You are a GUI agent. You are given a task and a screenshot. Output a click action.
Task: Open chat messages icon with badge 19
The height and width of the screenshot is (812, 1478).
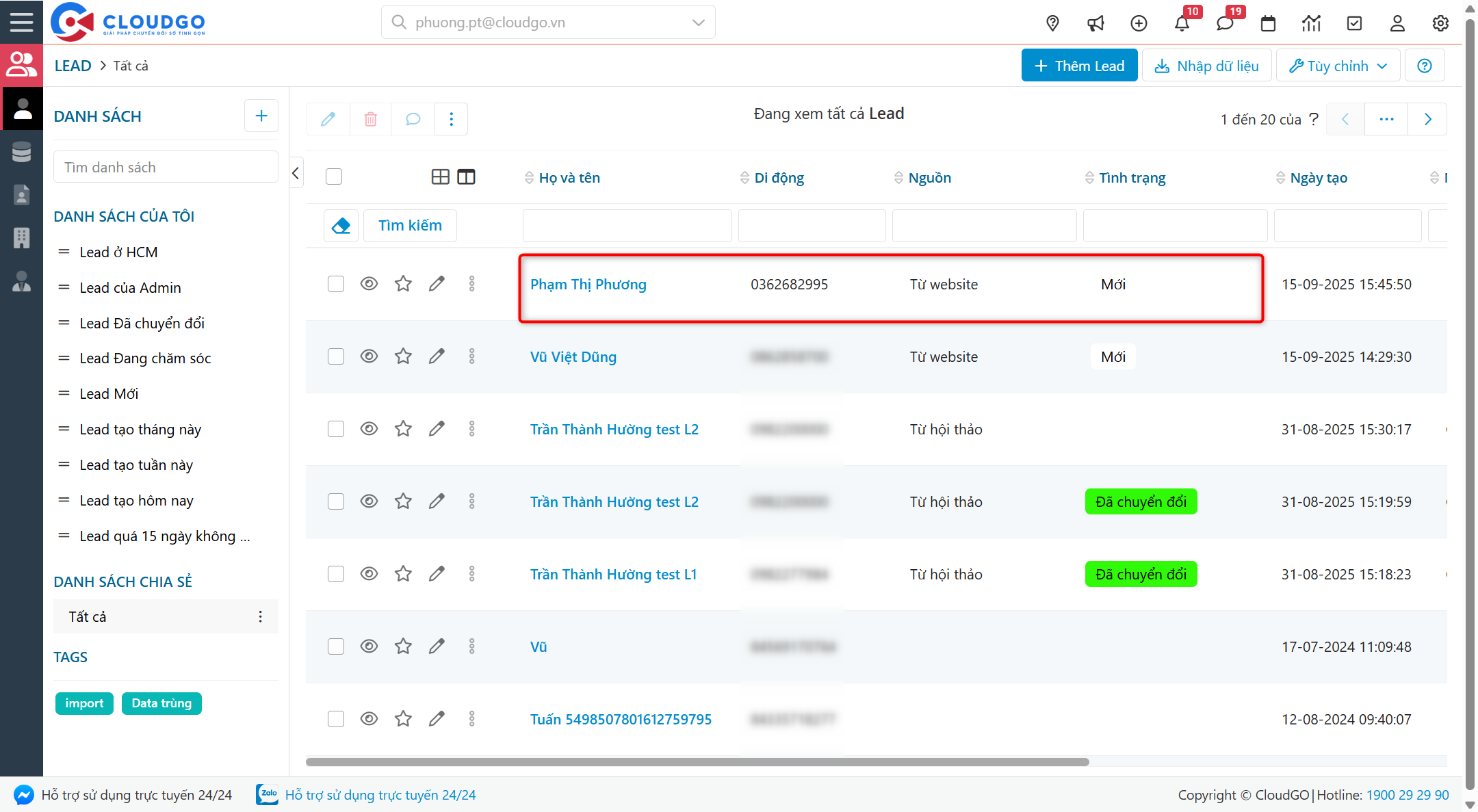pyautogui.click(x=1225, y=23)
